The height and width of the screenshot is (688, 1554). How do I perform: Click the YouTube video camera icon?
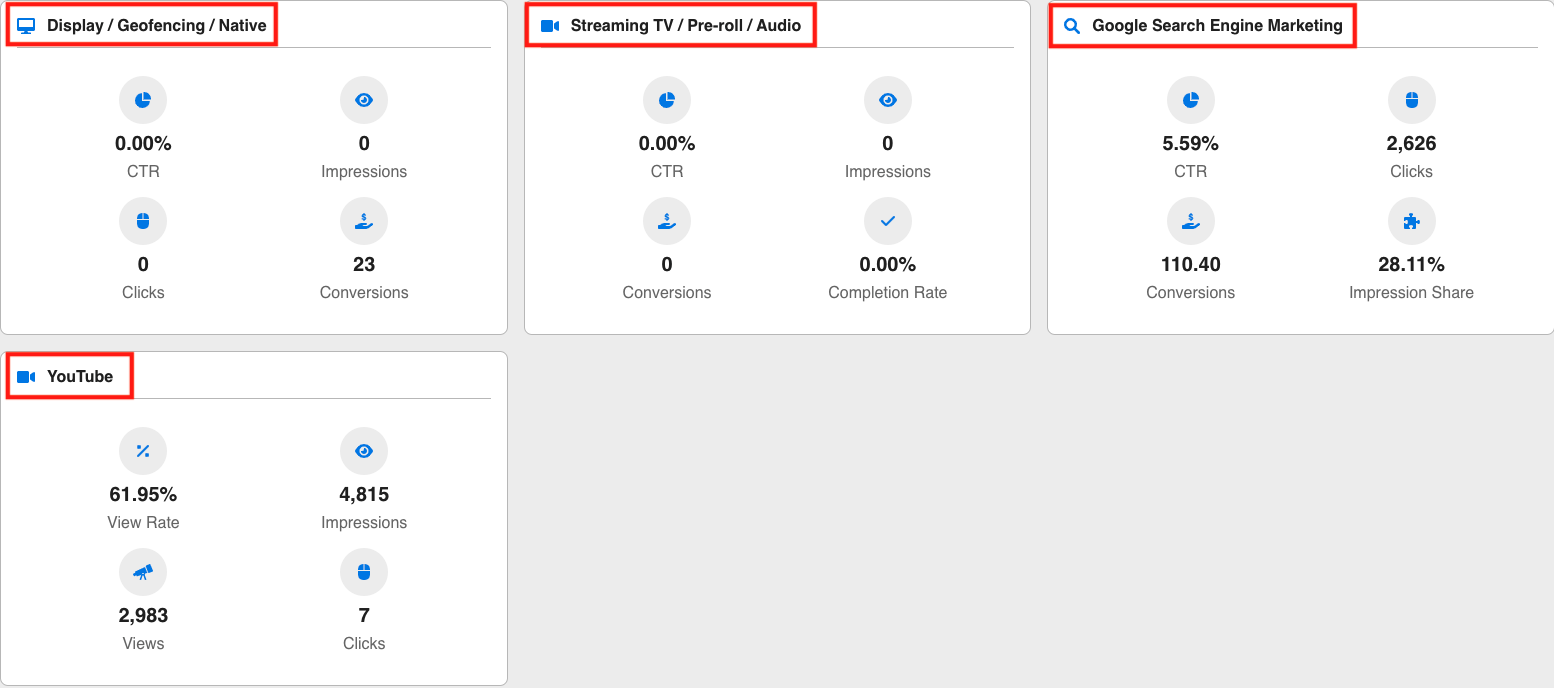click(x=26, y=377)
